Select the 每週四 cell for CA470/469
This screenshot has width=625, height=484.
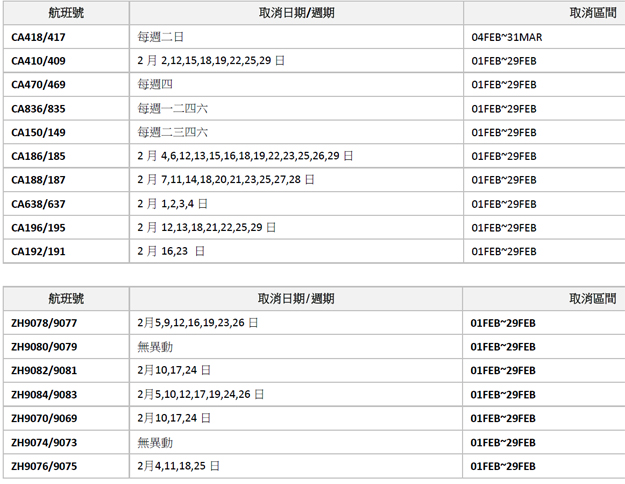click(155, 85)
